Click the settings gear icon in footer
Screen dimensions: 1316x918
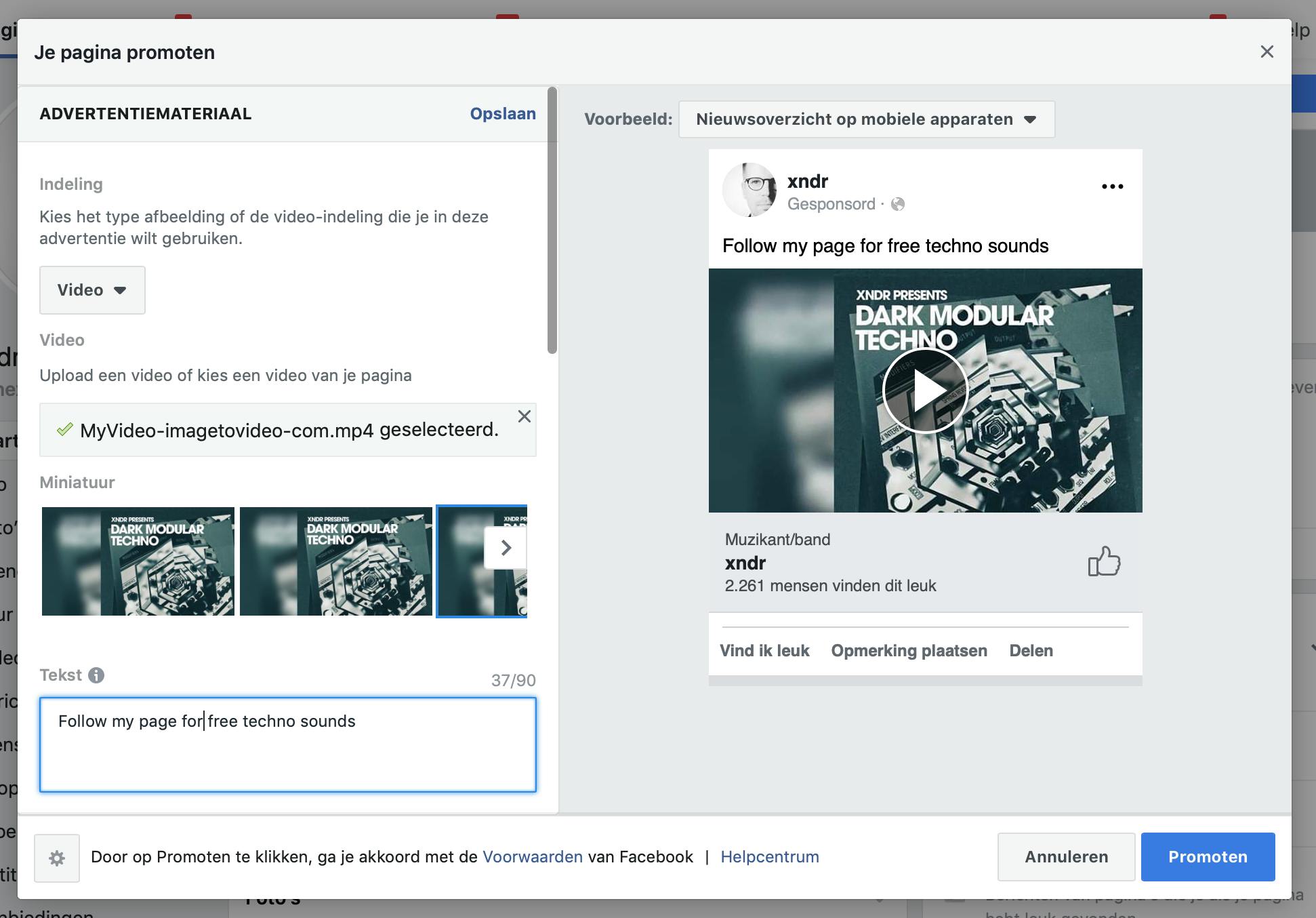coord(57,858)
